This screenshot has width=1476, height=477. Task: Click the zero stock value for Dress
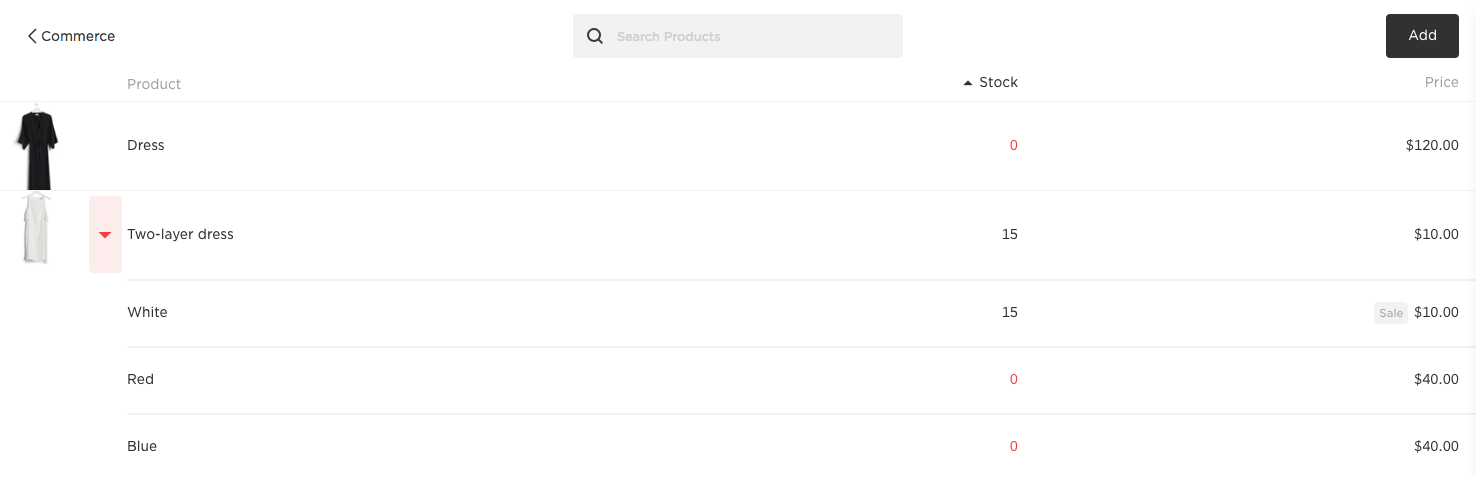click(x=1013, y=145)
